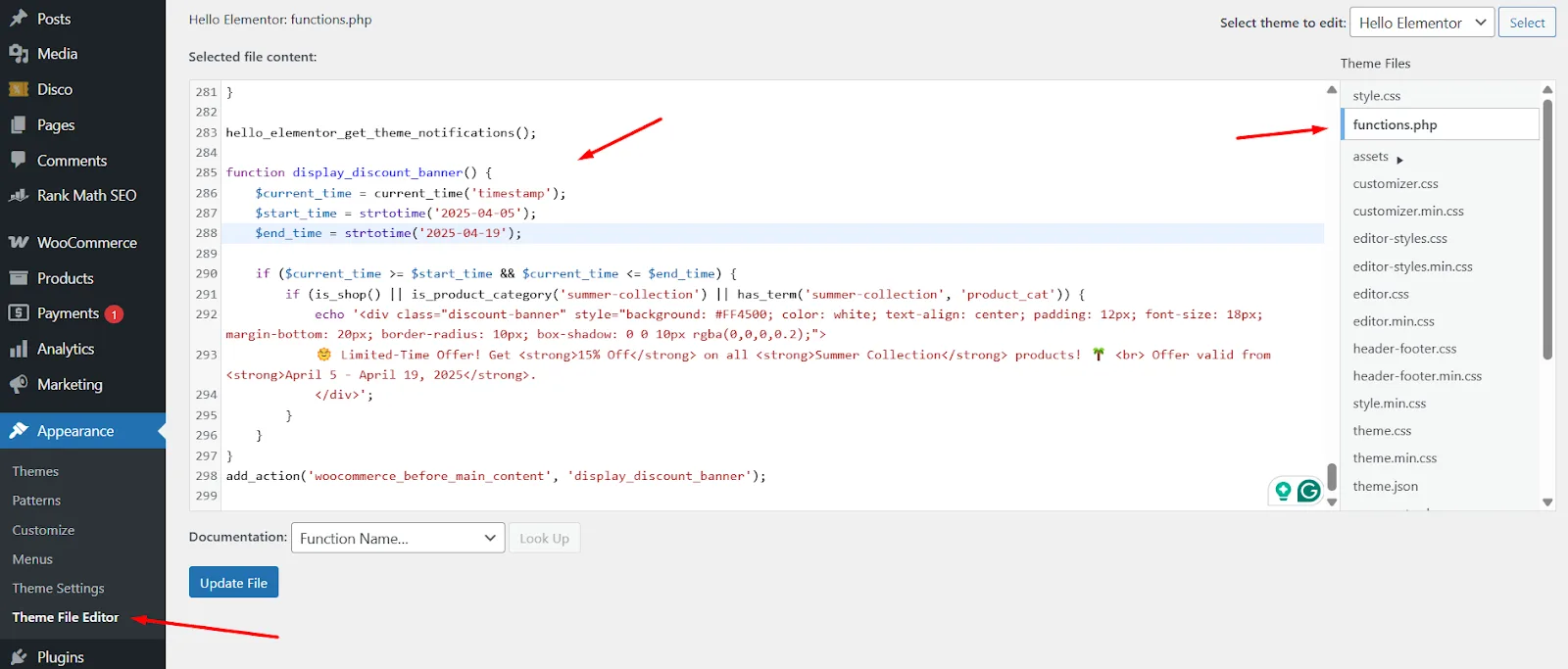Click the Grammarly G icon in editor
1568x669 pixels.
coord(1309,491)
